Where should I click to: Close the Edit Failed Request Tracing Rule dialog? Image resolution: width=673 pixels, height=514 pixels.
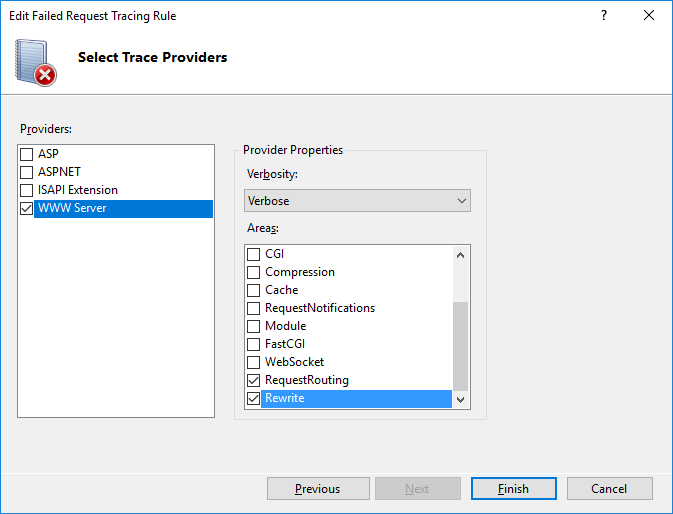coord(649,15)
